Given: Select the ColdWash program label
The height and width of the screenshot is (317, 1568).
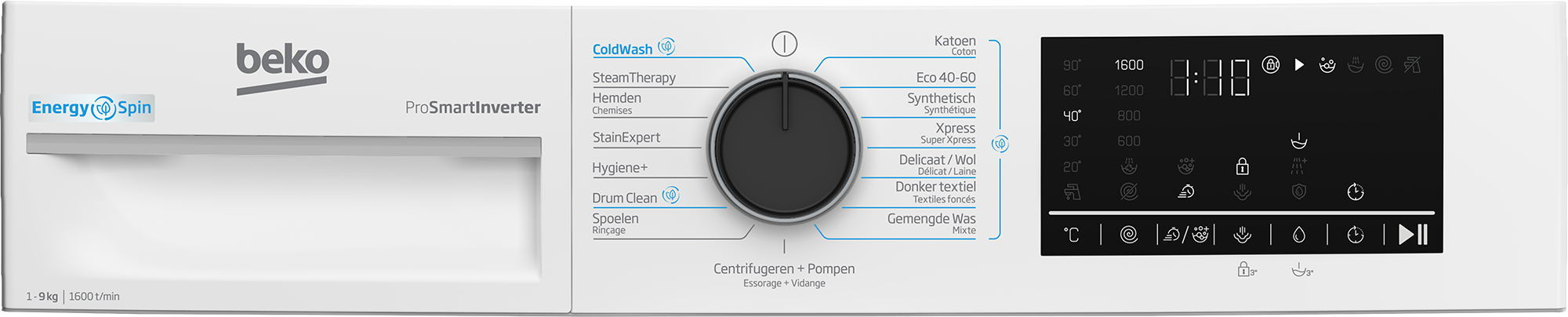Looking at the screenshot, I should 622,49.
